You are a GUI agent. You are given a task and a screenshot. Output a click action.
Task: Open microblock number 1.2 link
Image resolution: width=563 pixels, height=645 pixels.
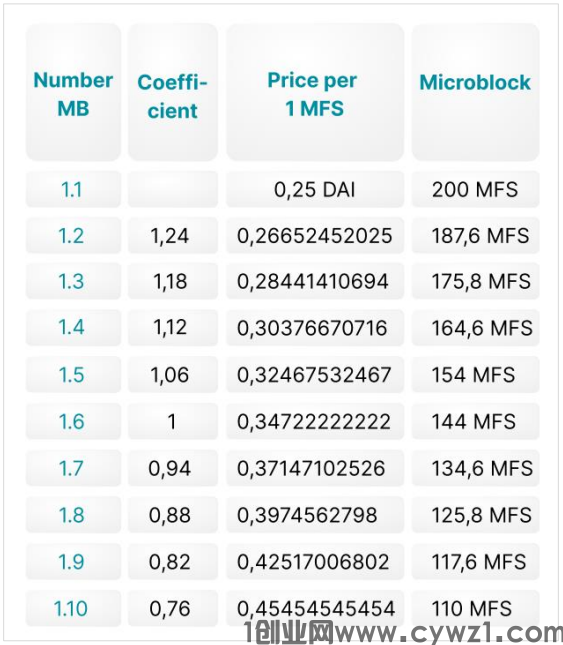(x=72, y=236)
